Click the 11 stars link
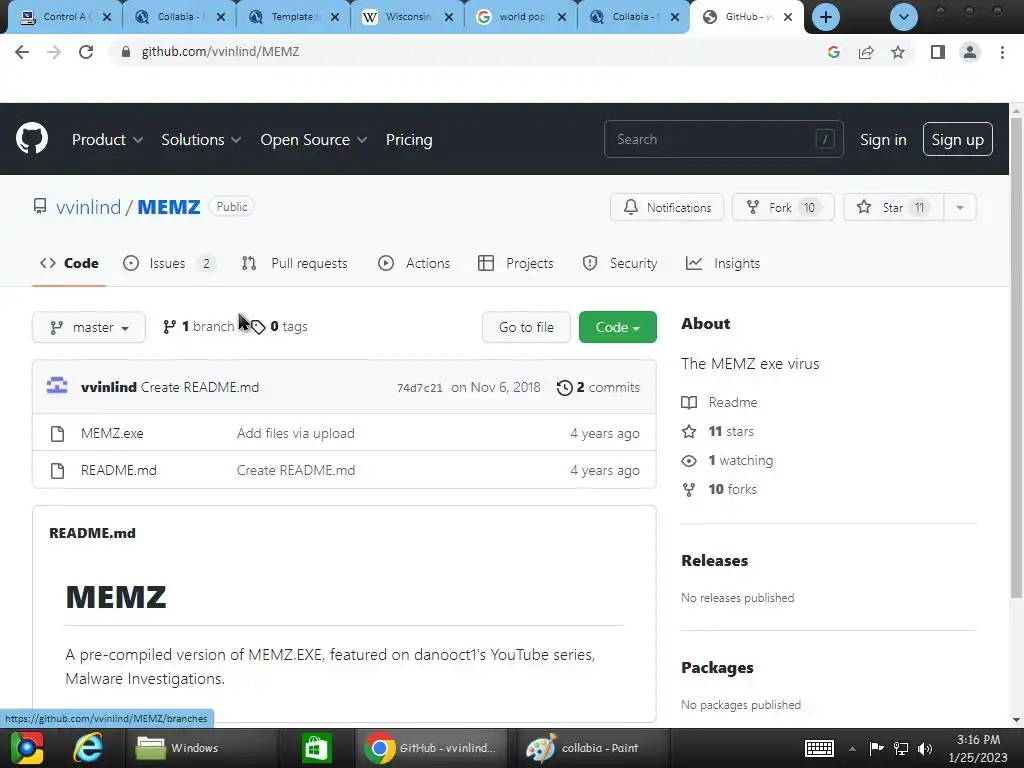Viewport: 1024px width, 768px height. [x=718, y=432]
